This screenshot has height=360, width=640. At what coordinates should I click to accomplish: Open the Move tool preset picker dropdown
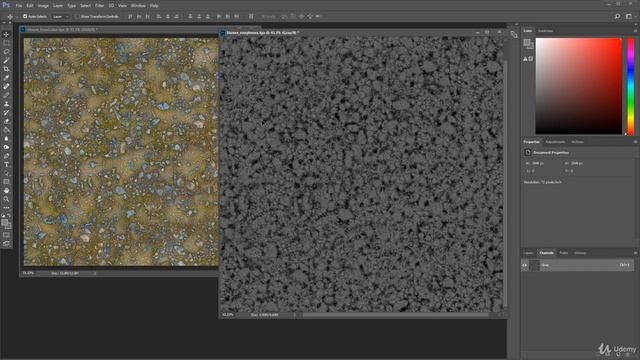point(17,16)
